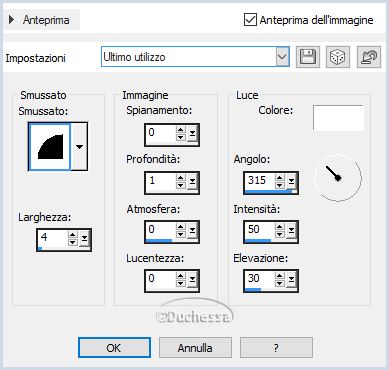Click the save preset floppy disk icon
Screen dimensions: 389x370
click(x=308, y=57)
